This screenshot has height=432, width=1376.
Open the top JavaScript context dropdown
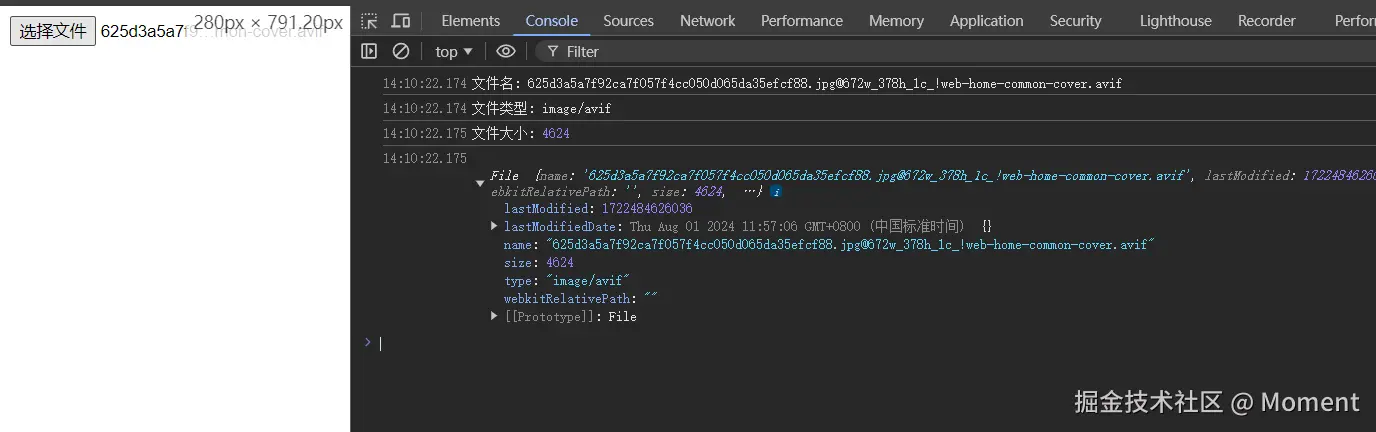click(x=453, y=51)
